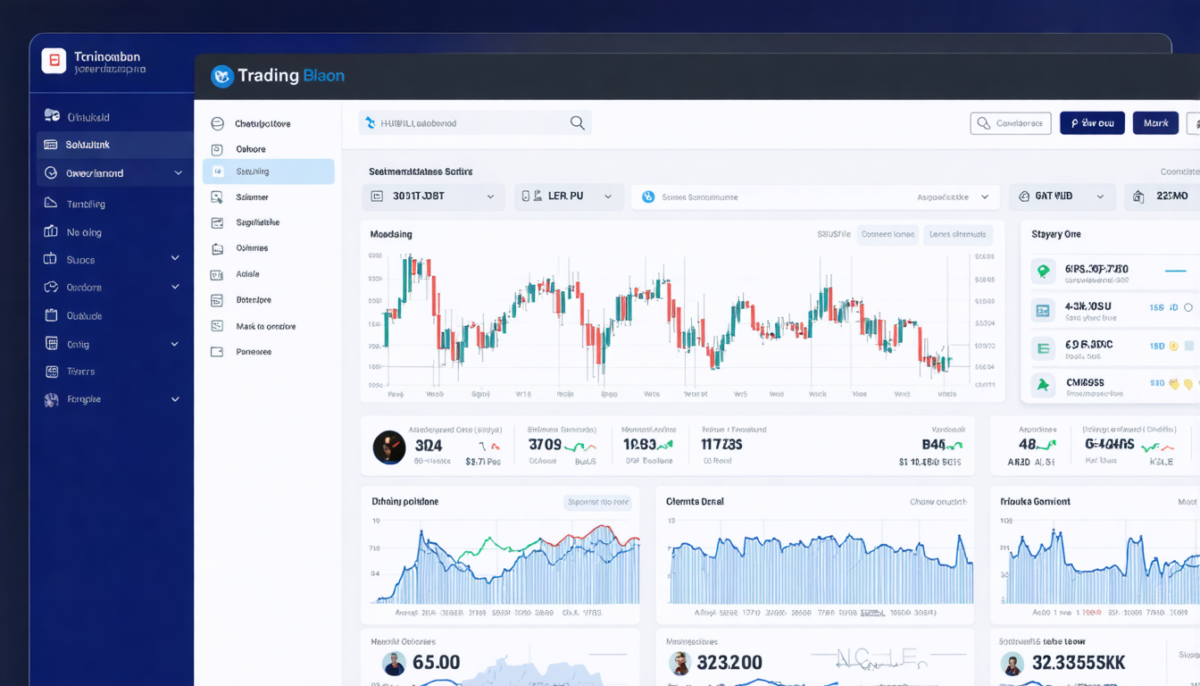Expand the Oxdore chevron in dark sidebar

175,287
